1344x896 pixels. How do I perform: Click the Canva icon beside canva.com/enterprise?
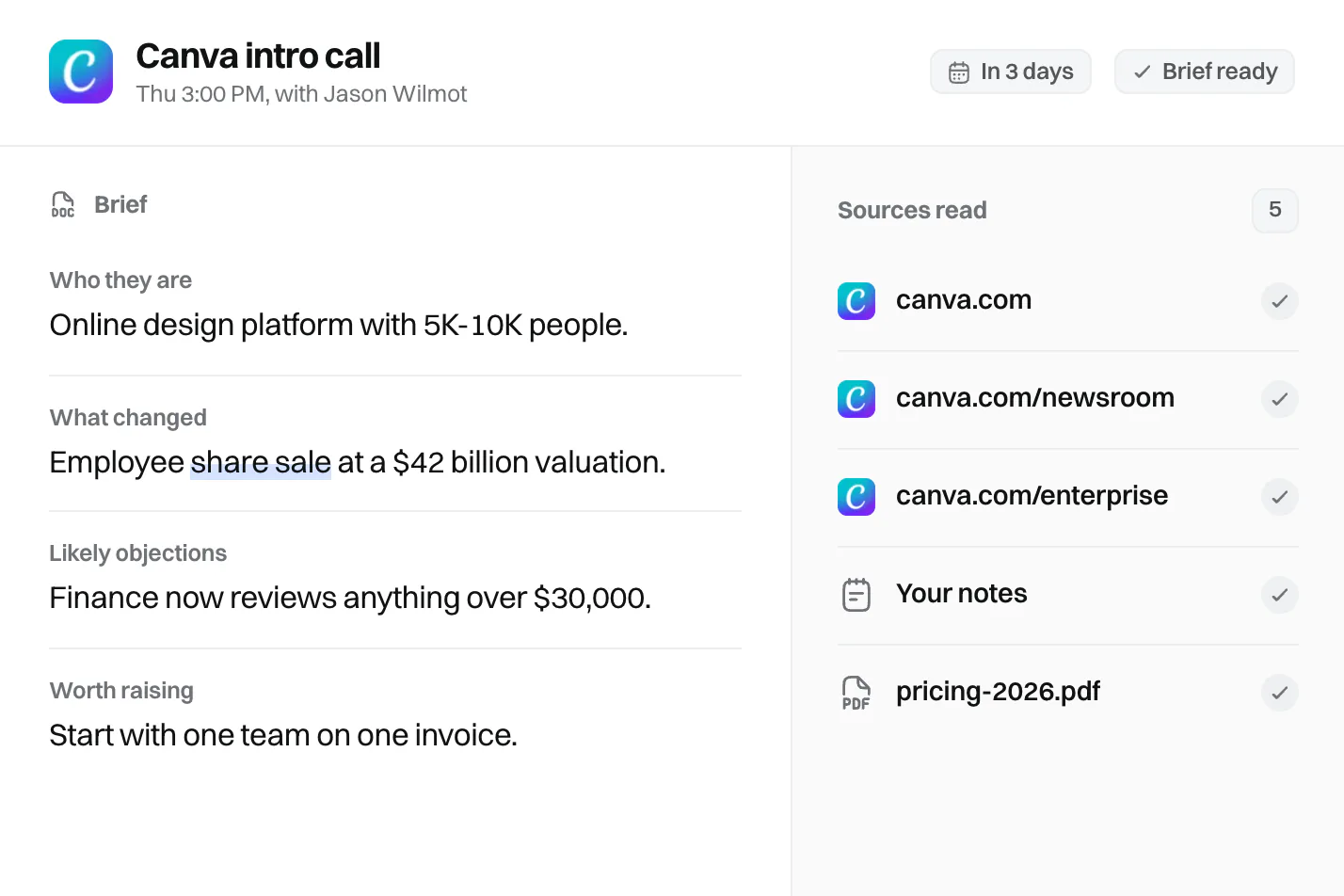pos(856,497)
